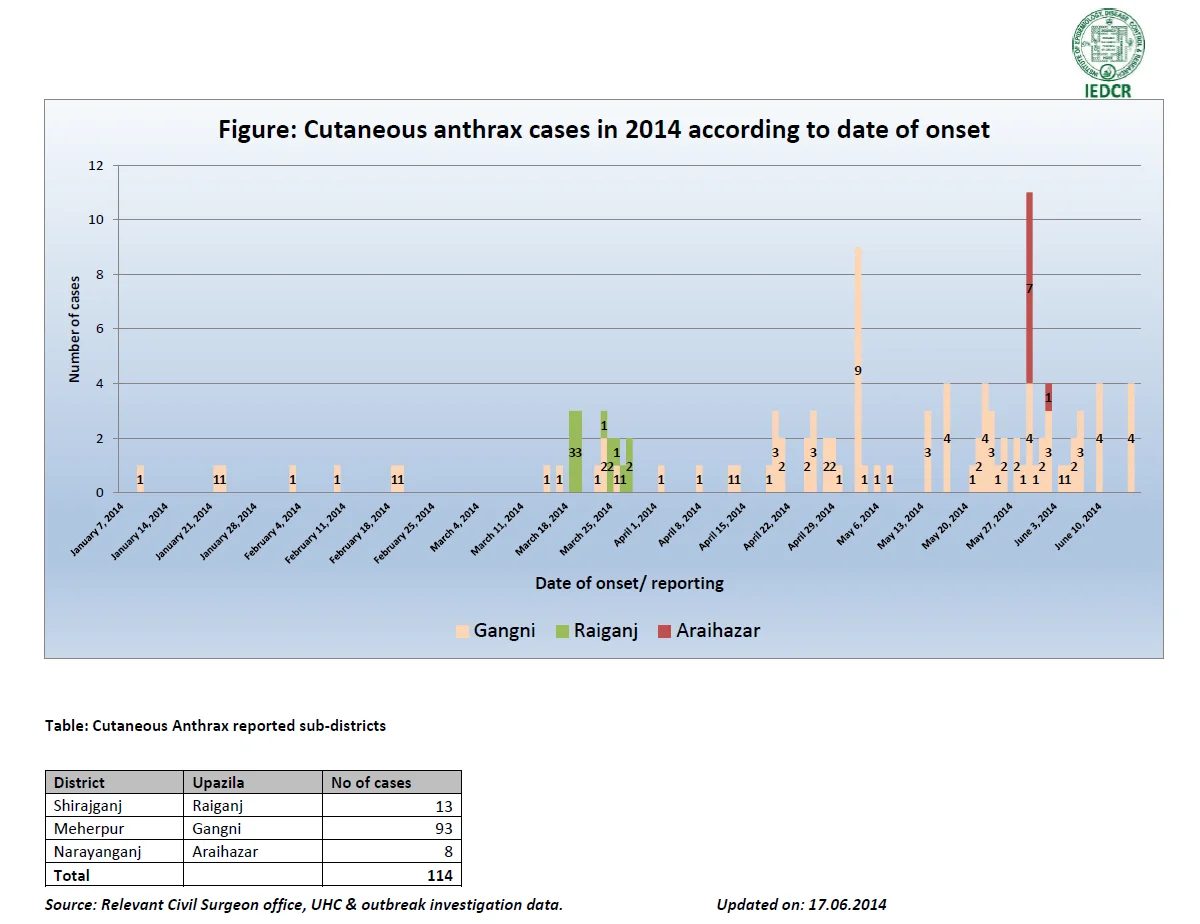Click the 'Number of cases' y-axis title
This screenshot has width=1200, height=924.
tap(74, 328)
